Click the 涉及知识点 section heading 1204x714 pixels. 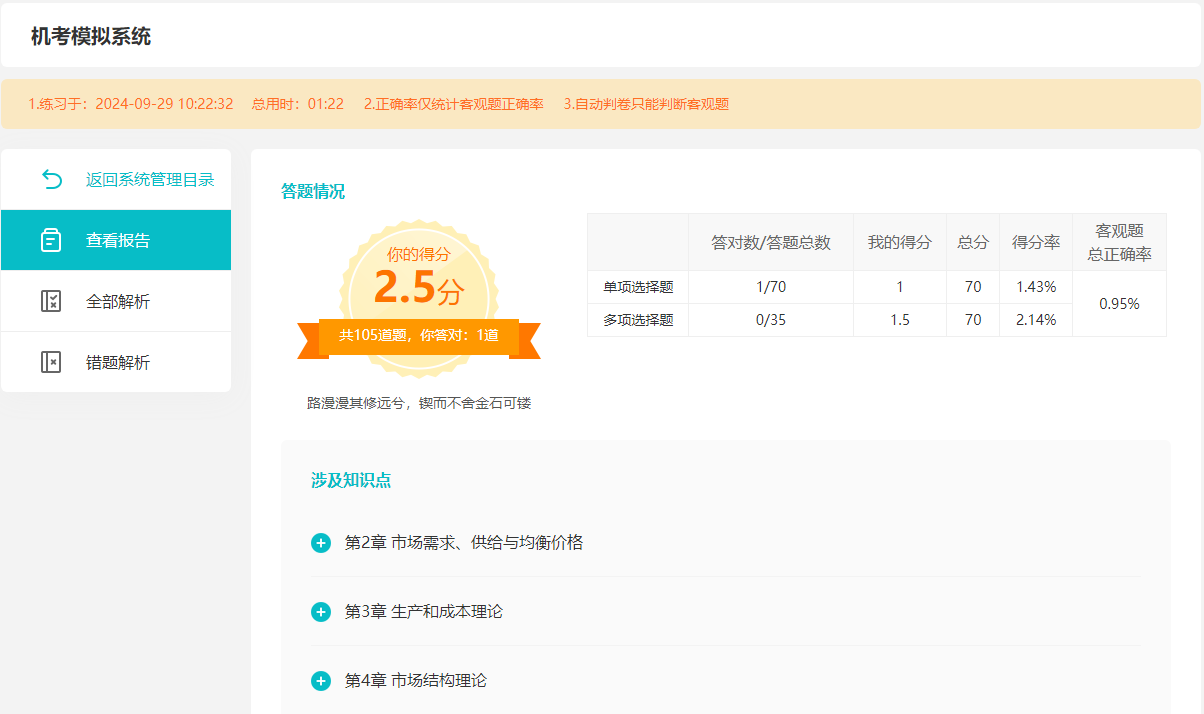pyautogui.click(x=350, y=480)
